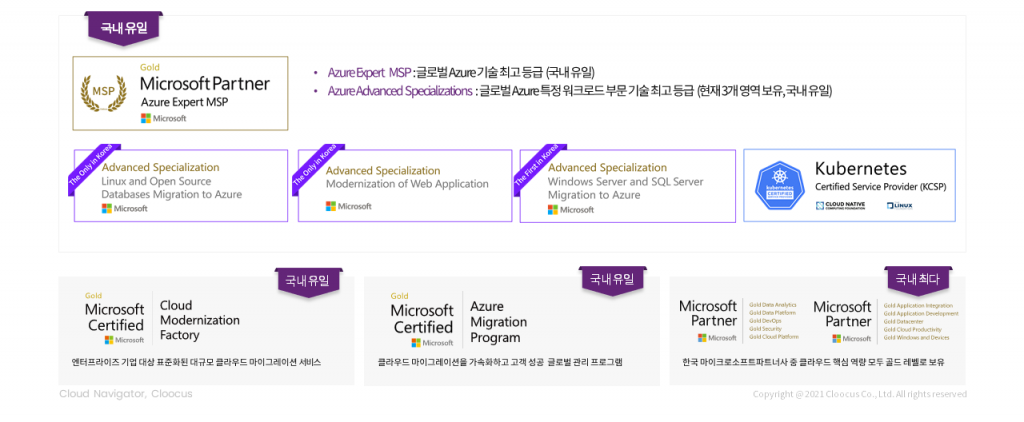Click 'Gold Data Analytics' competency

pyautogui.click(x=773, y=305)
